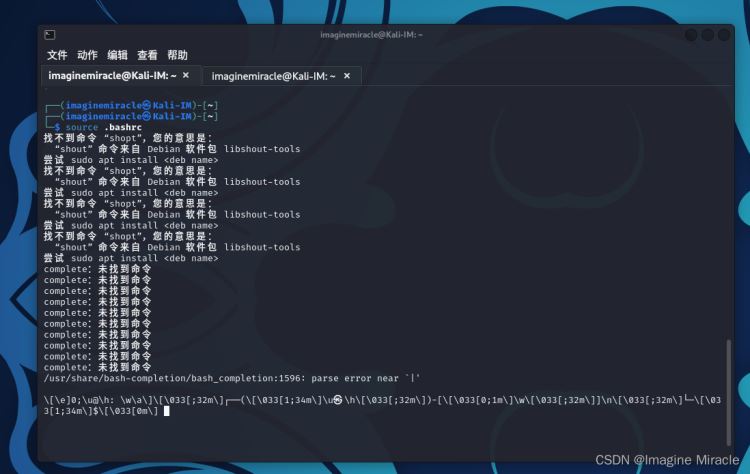Close the second imaginemiracle@Kali-IM tab
The image size is (750, 474).
347,76
